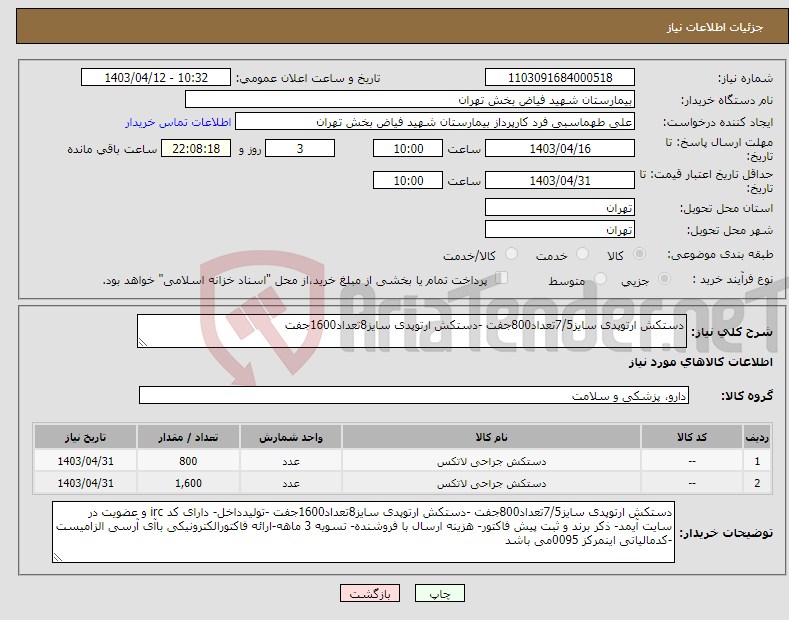Click the توضیحات خریدار textarea

click(x=363, y=532)
